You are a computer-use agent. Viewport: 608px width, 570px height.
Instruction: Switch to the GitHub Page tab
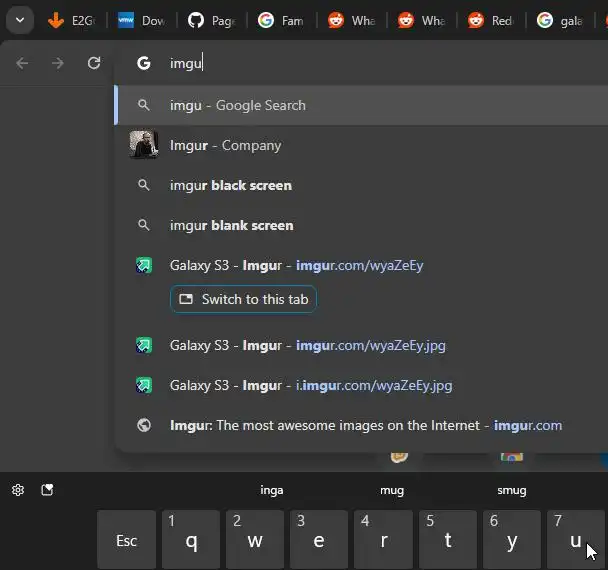[x=212, y=20]
